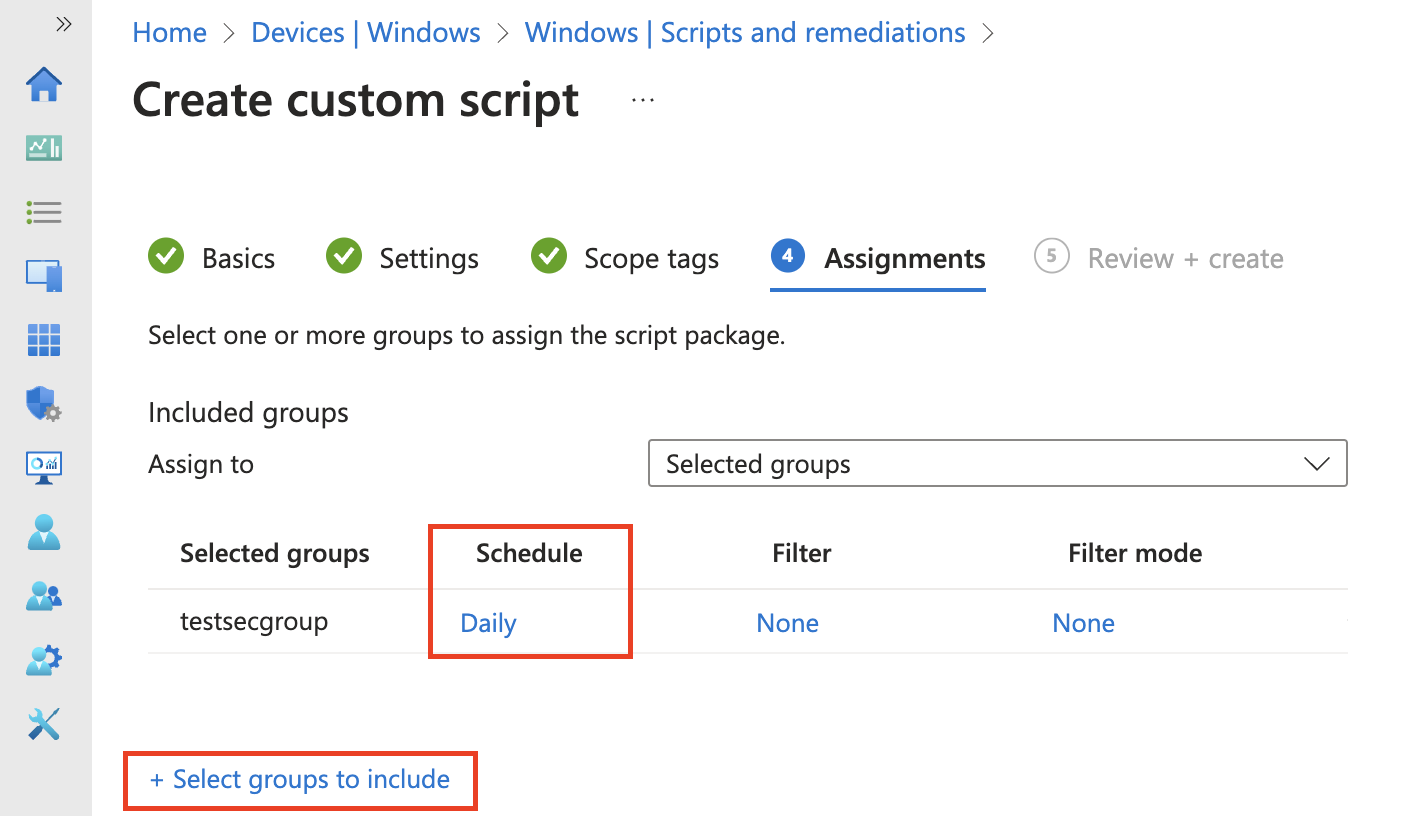The height and width of the screenshot is (816, 1416).
Task: Click Select groups to include
Action: (300, 780)
